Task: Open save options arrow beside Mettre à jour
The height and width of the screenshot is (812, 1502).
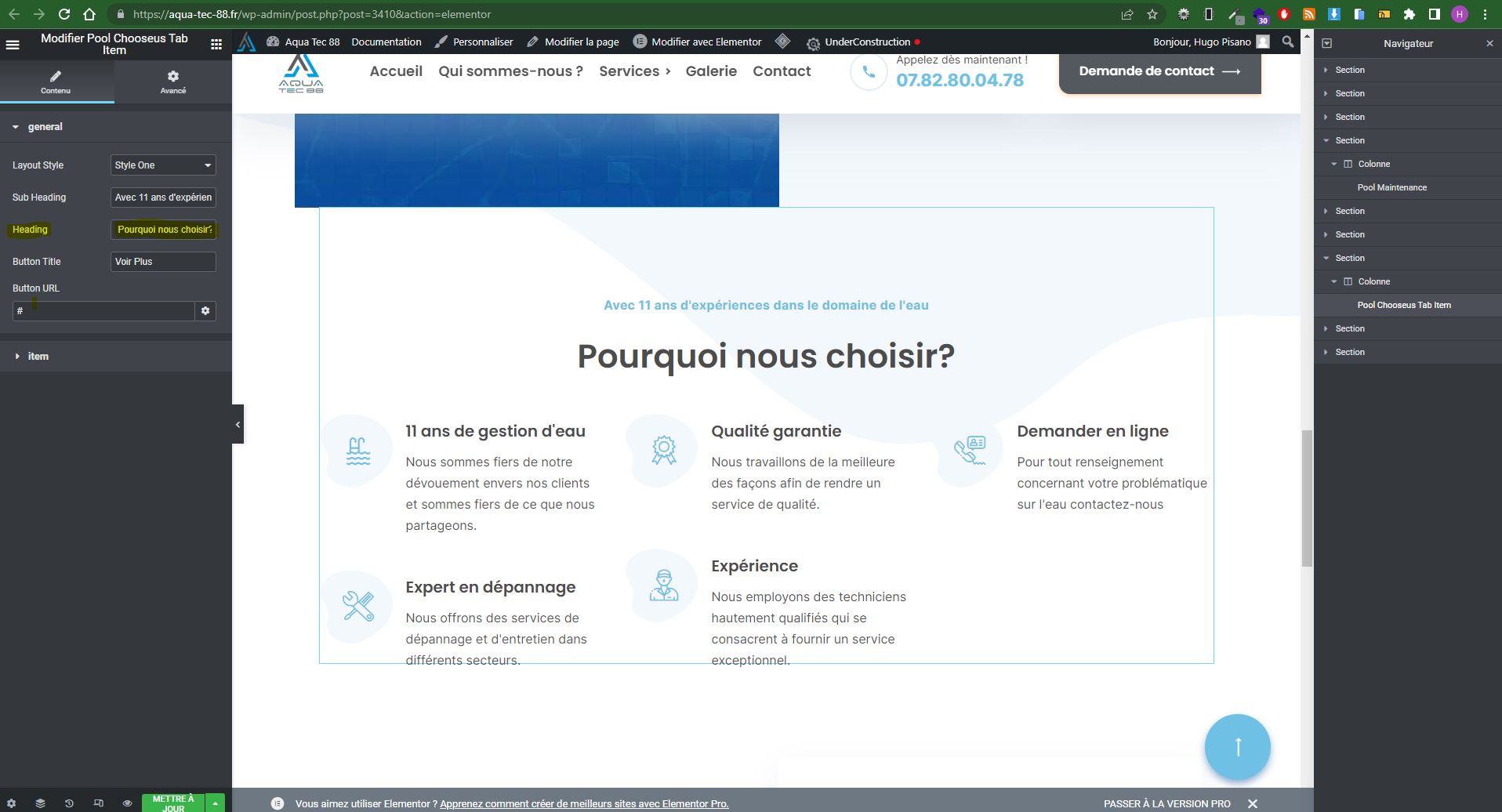Action: [x=215, y=803]
